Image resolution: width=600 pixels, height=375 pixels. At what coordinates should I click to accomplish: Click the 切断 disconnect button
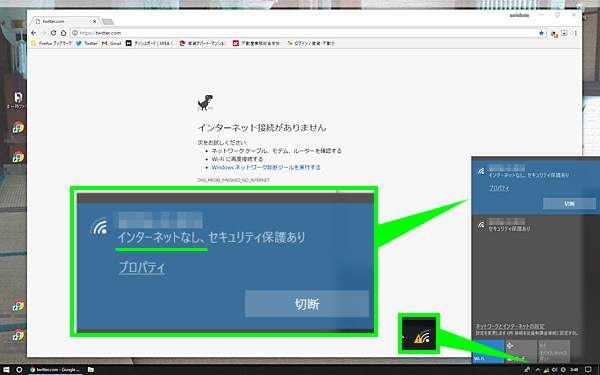click(x=569, y=204)
